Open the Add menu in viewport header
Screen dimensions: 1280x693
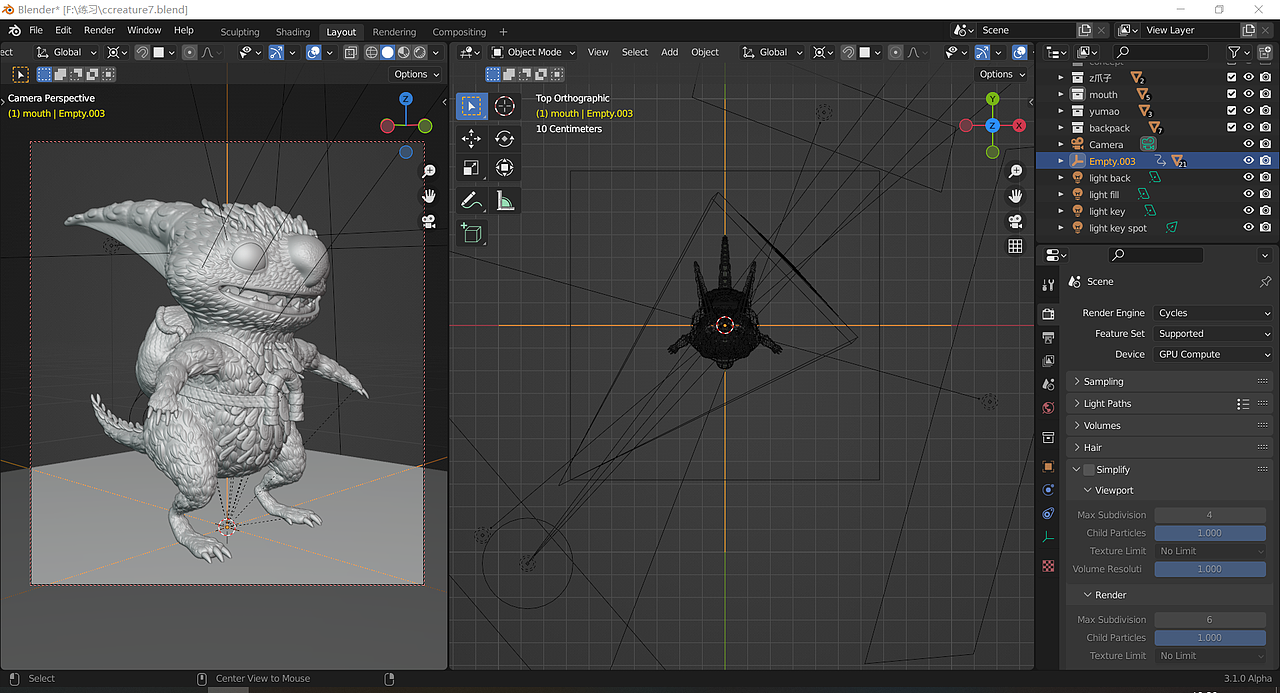669,52
